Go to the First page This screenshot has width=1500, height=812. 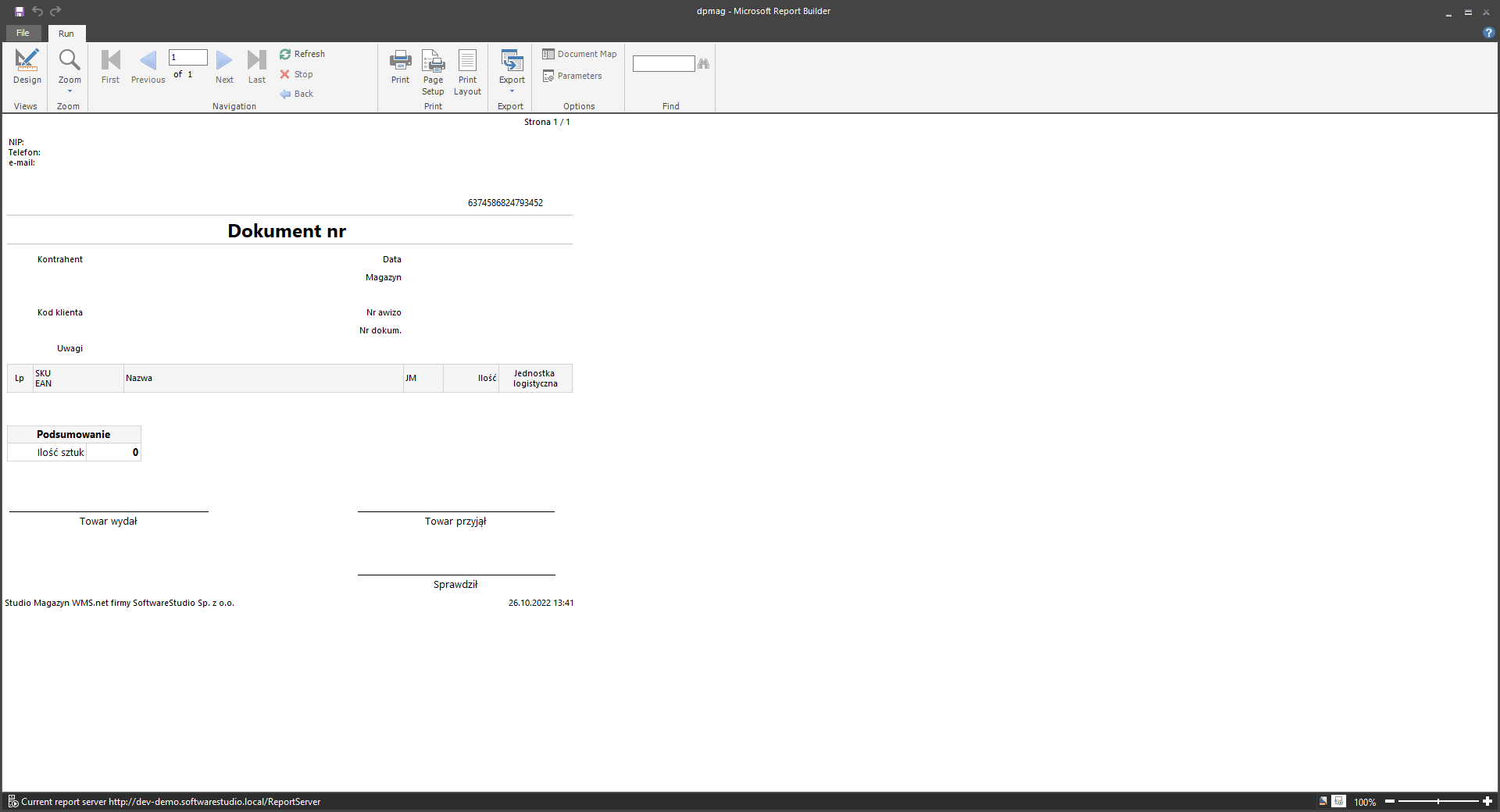click(x=111, y=67)
